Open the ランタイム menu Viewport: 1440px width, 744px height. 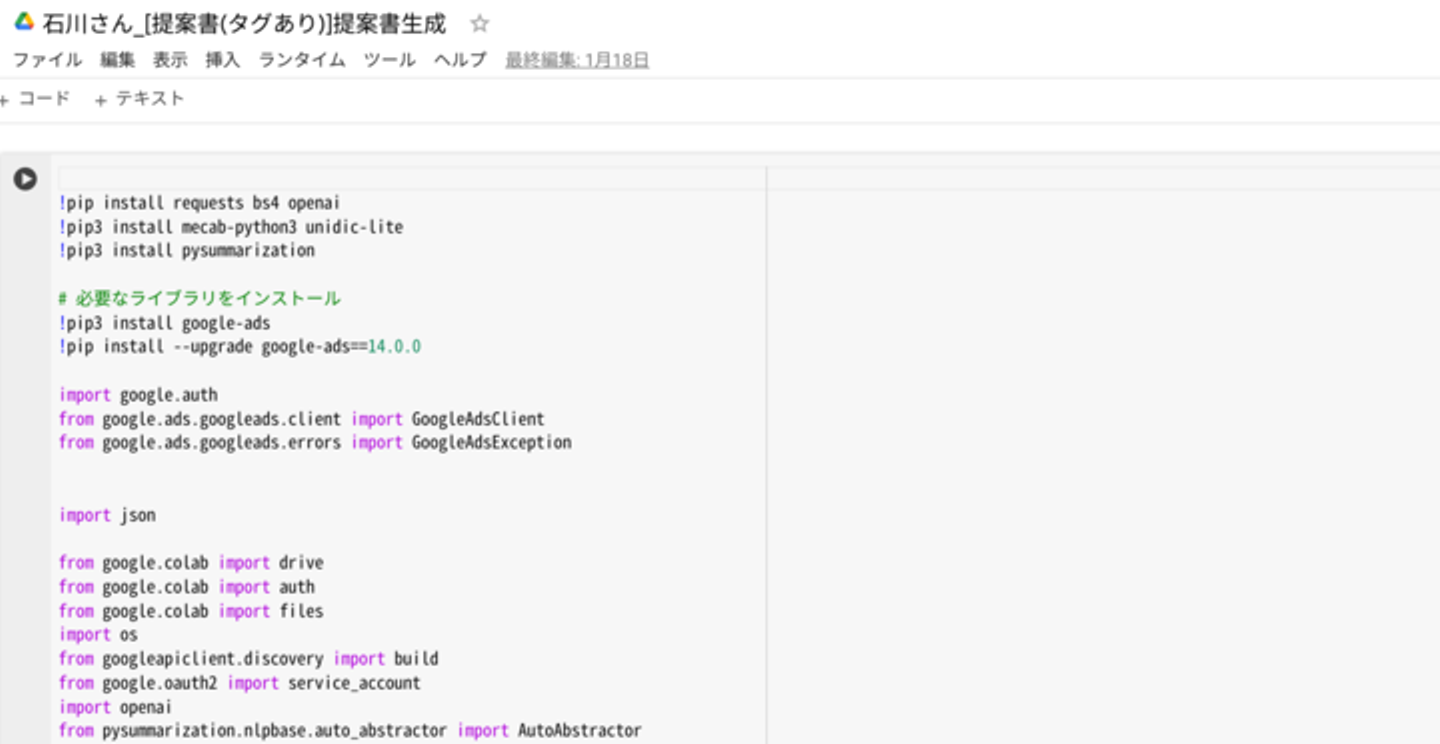tap(302, 60)
